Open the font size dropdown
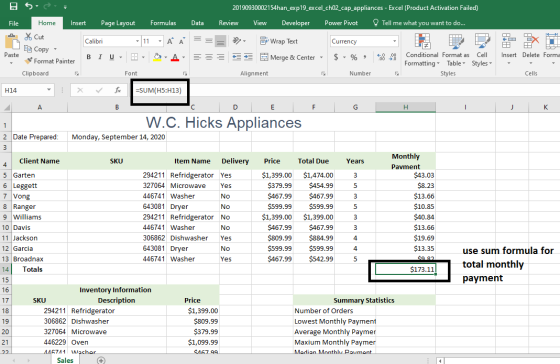 click(x=160, y=41)
